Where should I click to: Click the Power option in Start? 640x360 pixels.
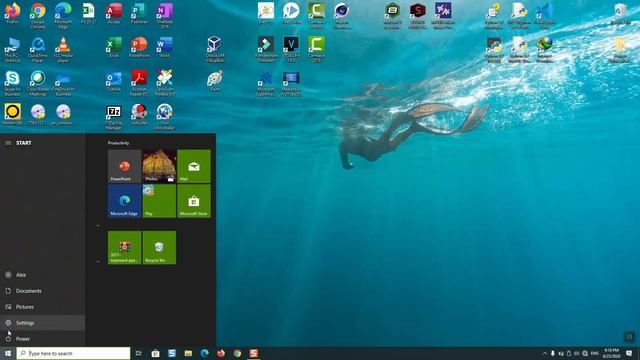click(x=42, y=338)
